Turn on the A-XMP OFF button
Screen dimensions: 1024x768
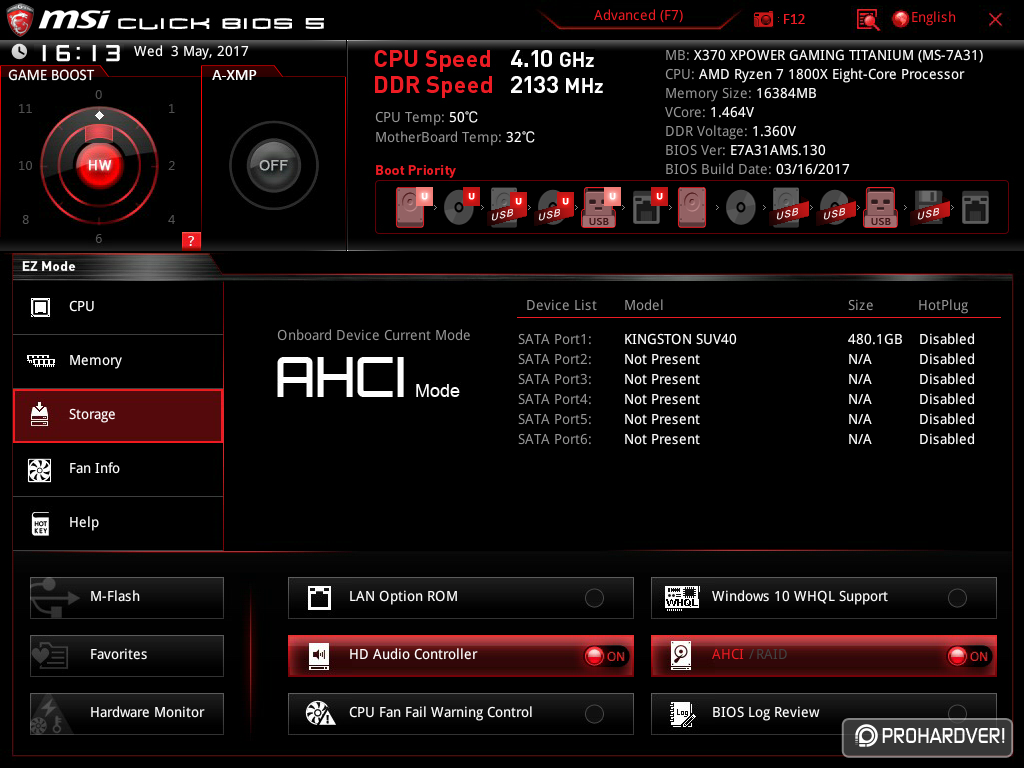[274, 165]
